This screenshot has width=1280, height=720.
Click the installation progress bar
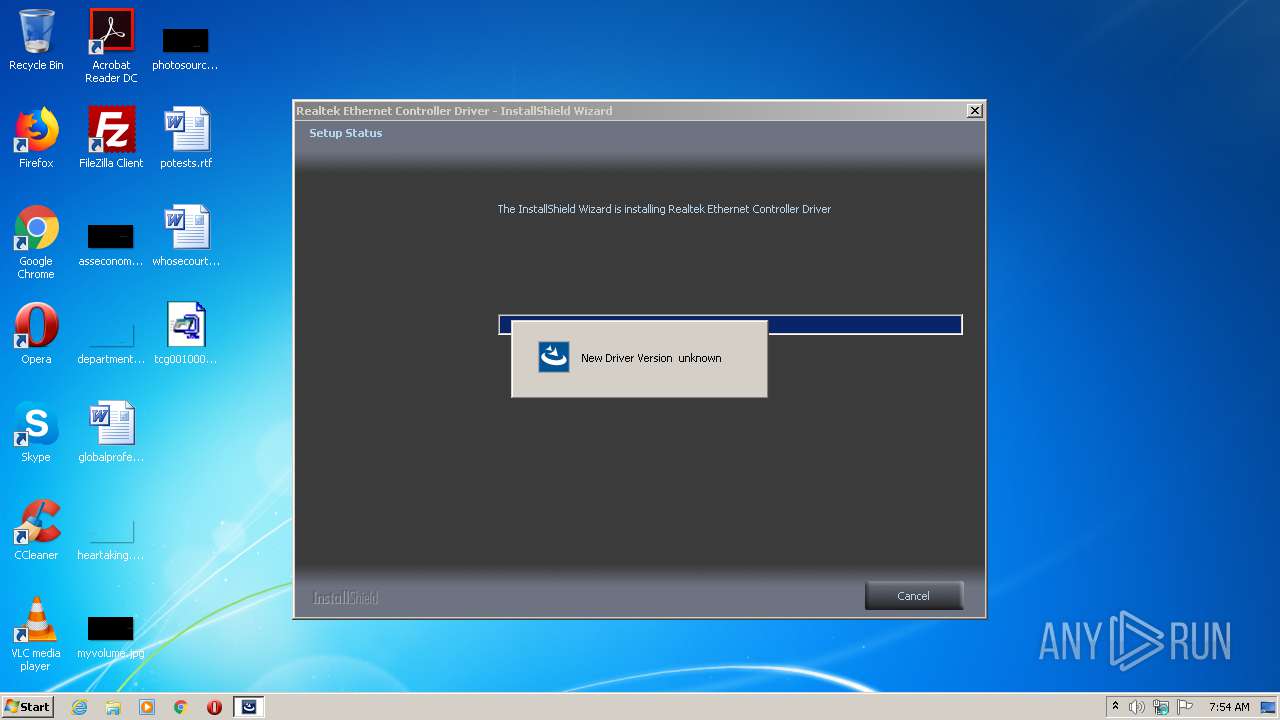pyautogui.click(x=730, y=324)
